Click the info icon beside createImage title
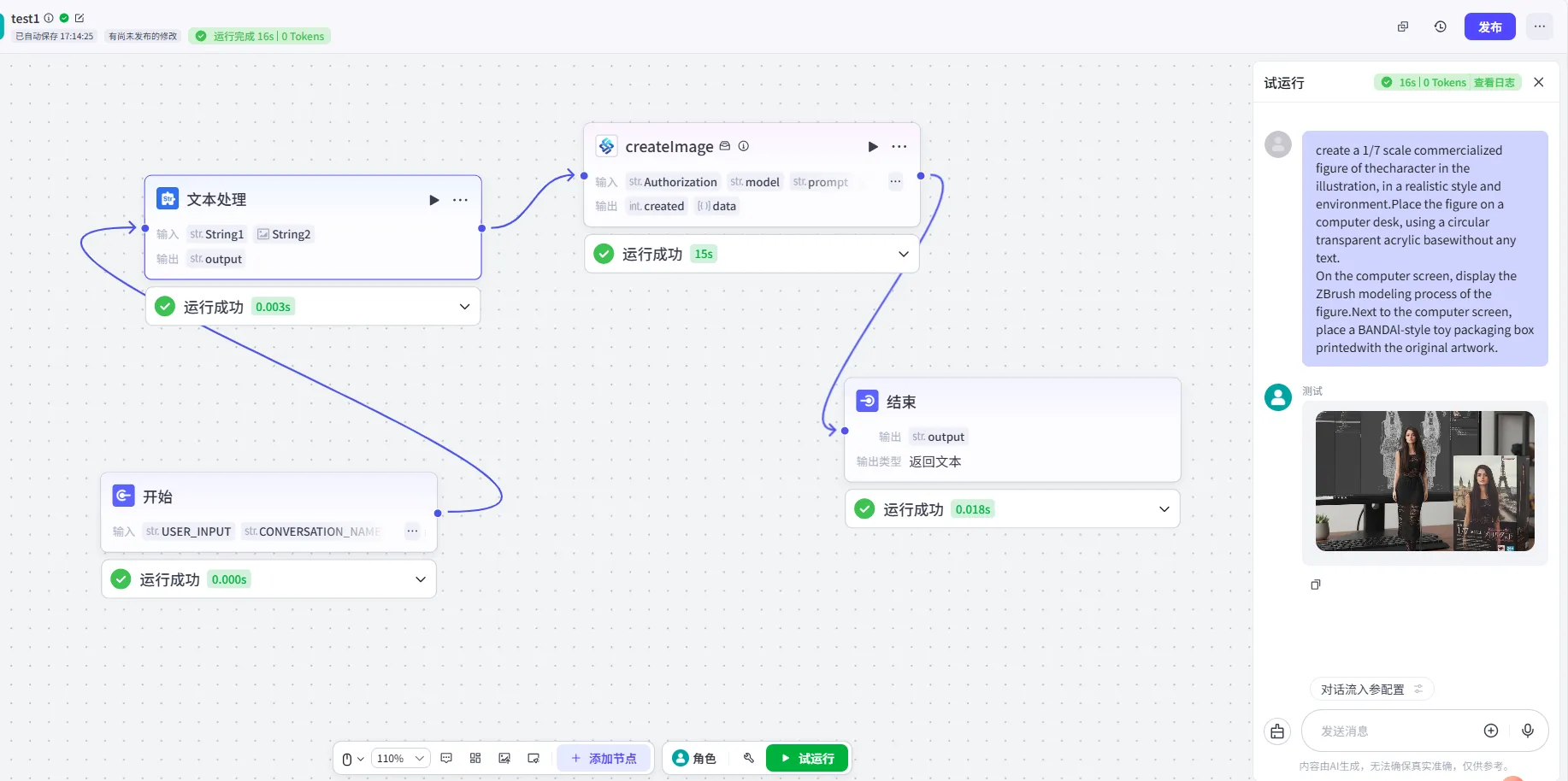 (744, 146)
